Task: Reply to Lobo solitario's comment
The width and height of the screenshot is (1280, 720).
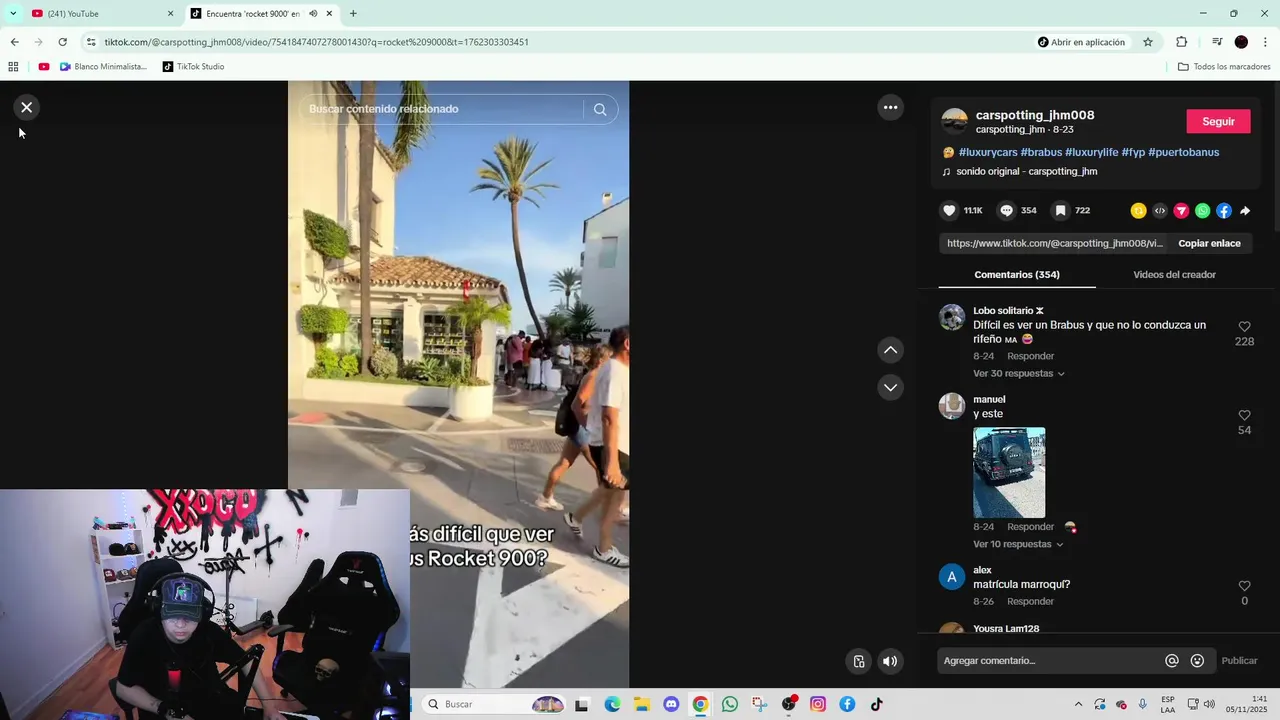Action: tap(1030, 356)
